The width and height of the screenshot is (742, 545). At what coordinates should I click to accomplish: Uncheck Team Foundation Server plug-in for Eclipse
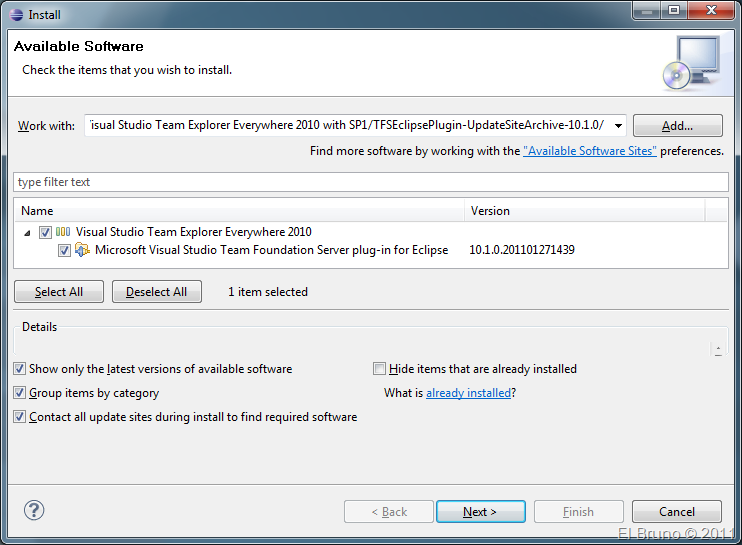[64, 250]
